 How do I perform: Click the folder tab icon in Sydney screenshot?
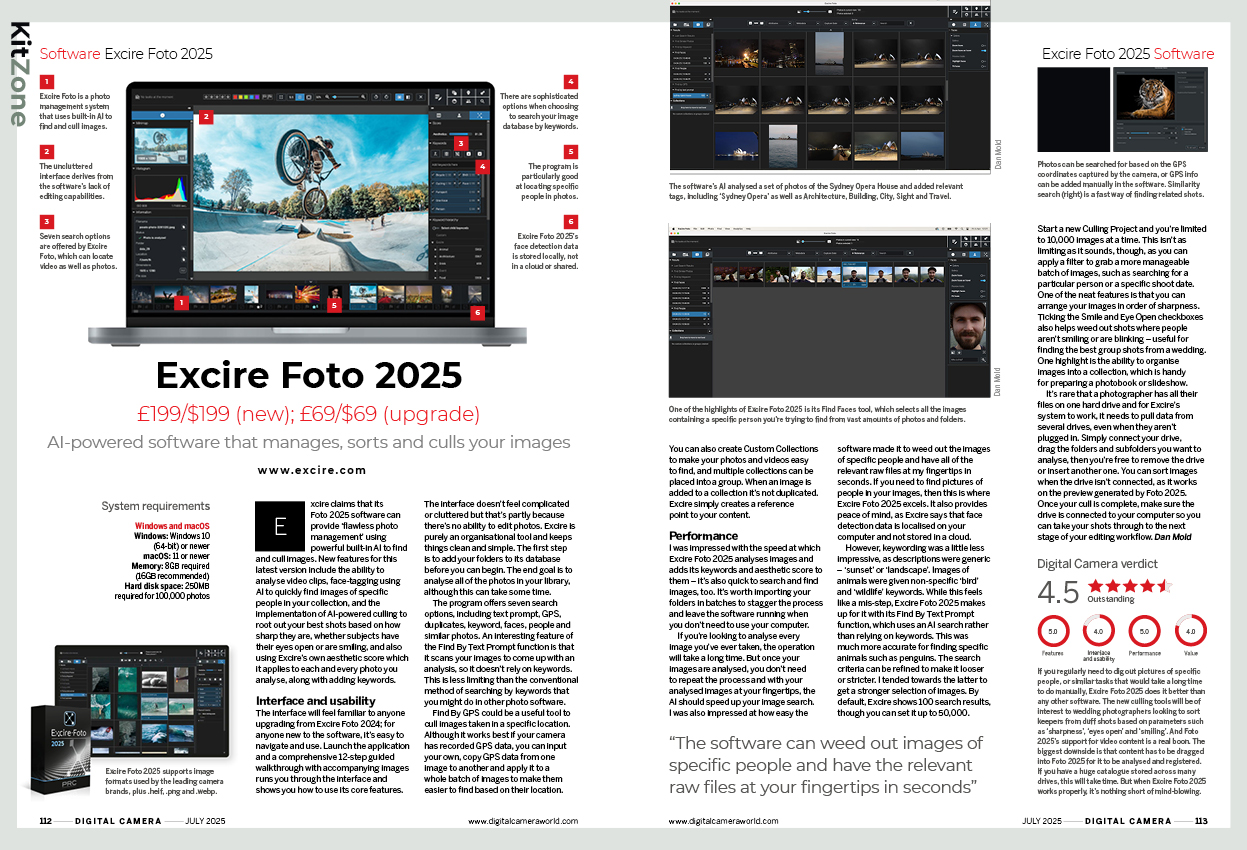click(x=675, y=24)
